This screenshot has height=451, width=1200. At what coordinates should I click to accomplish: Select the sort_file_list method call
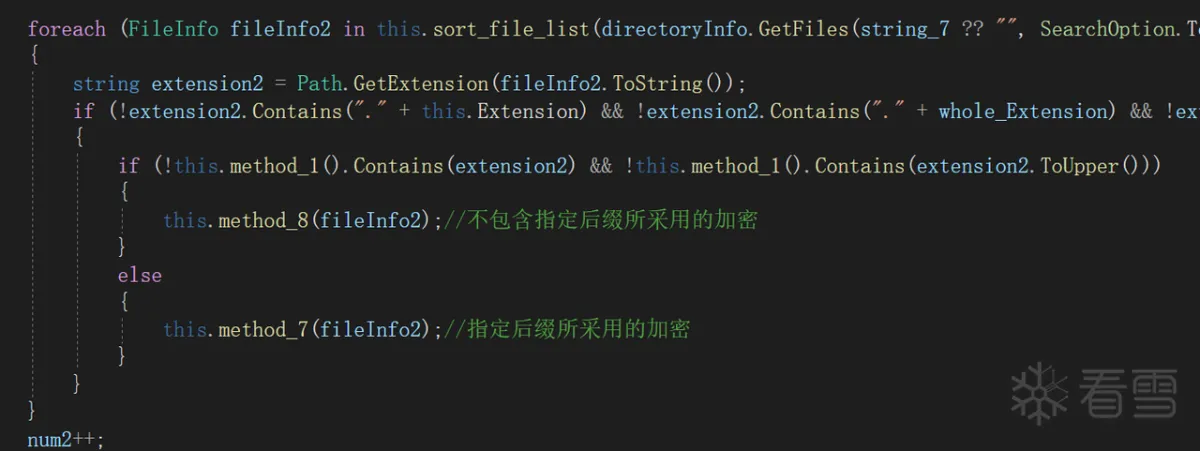[x=512, y=29]
